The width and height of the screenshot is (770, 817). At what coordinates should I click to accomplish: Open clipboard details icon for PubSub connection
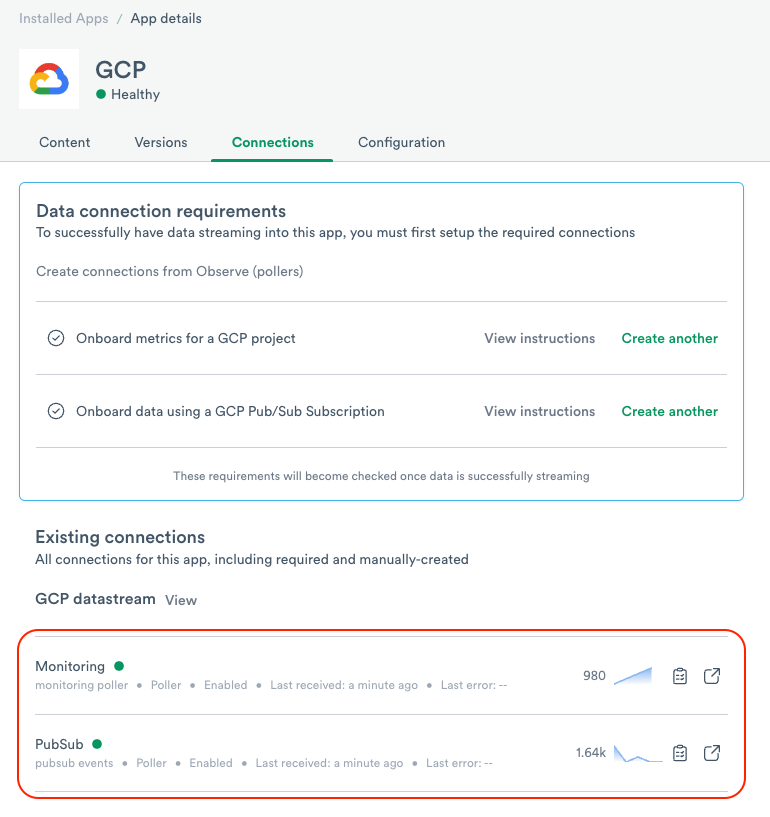click(x=680, y=753)
